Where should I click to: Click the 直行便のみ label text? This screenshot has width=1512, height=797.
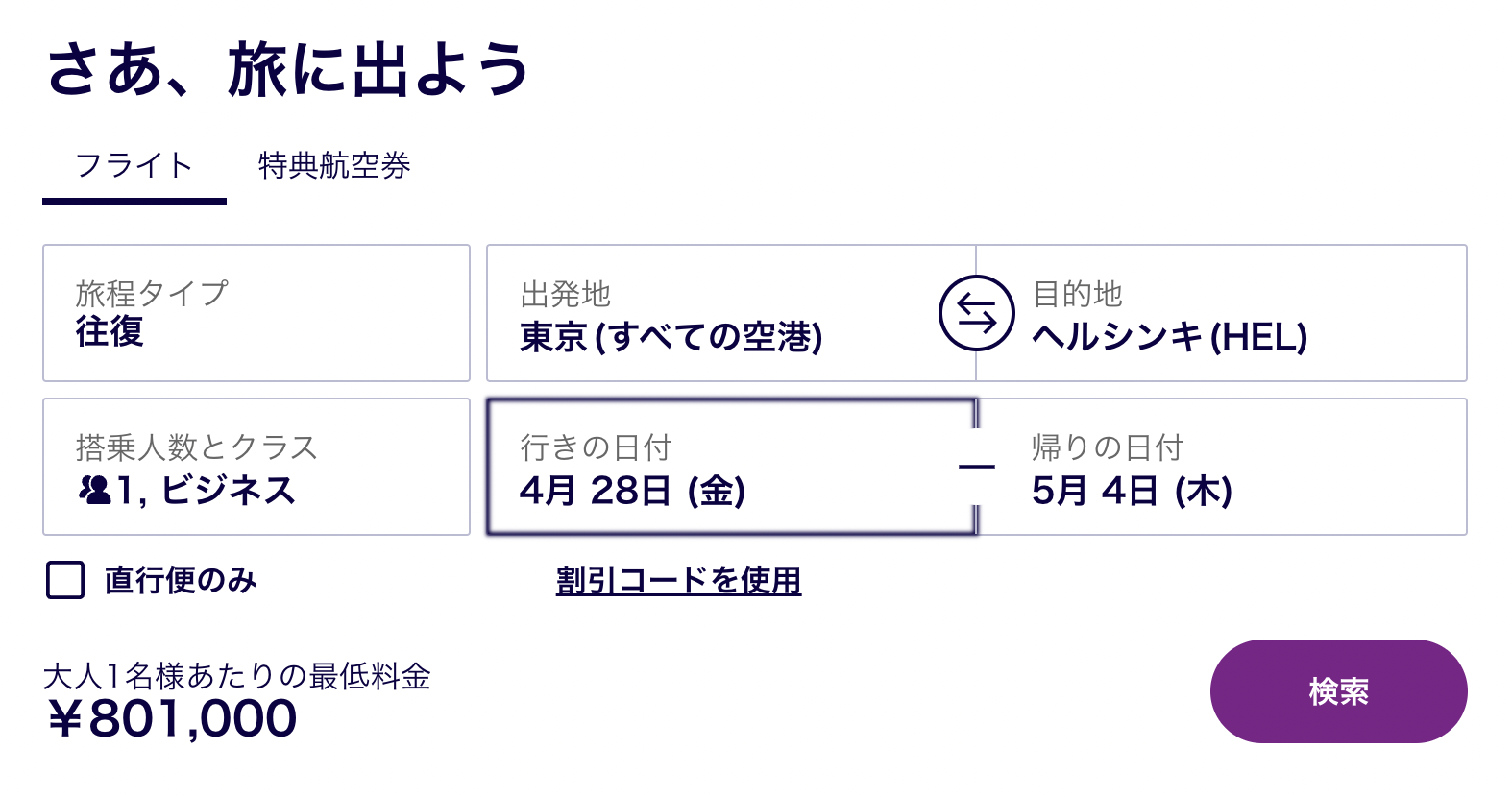click(181, 580)
